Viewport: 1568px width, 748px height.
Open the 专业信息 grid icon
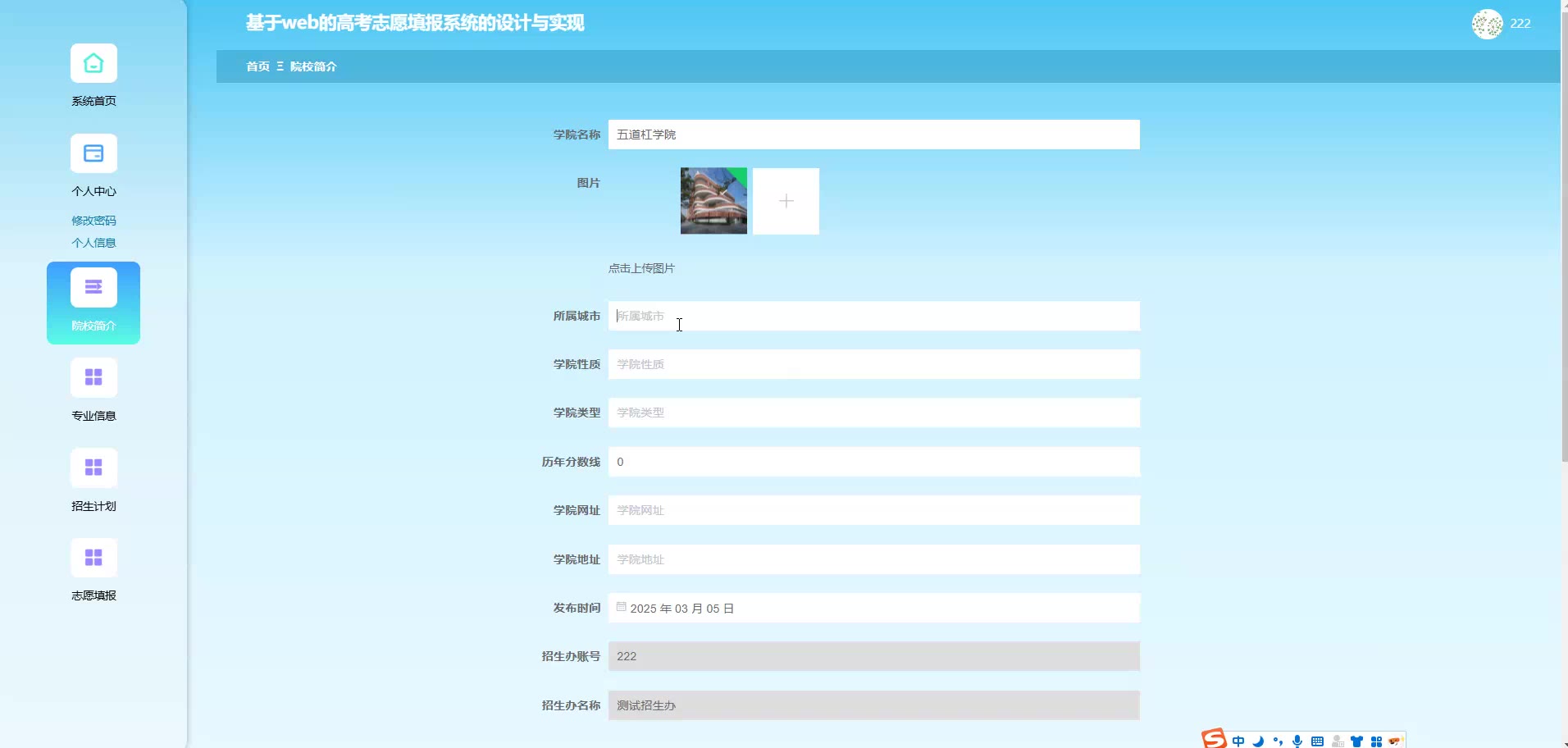pyautogui.click(x=93, y=377)
